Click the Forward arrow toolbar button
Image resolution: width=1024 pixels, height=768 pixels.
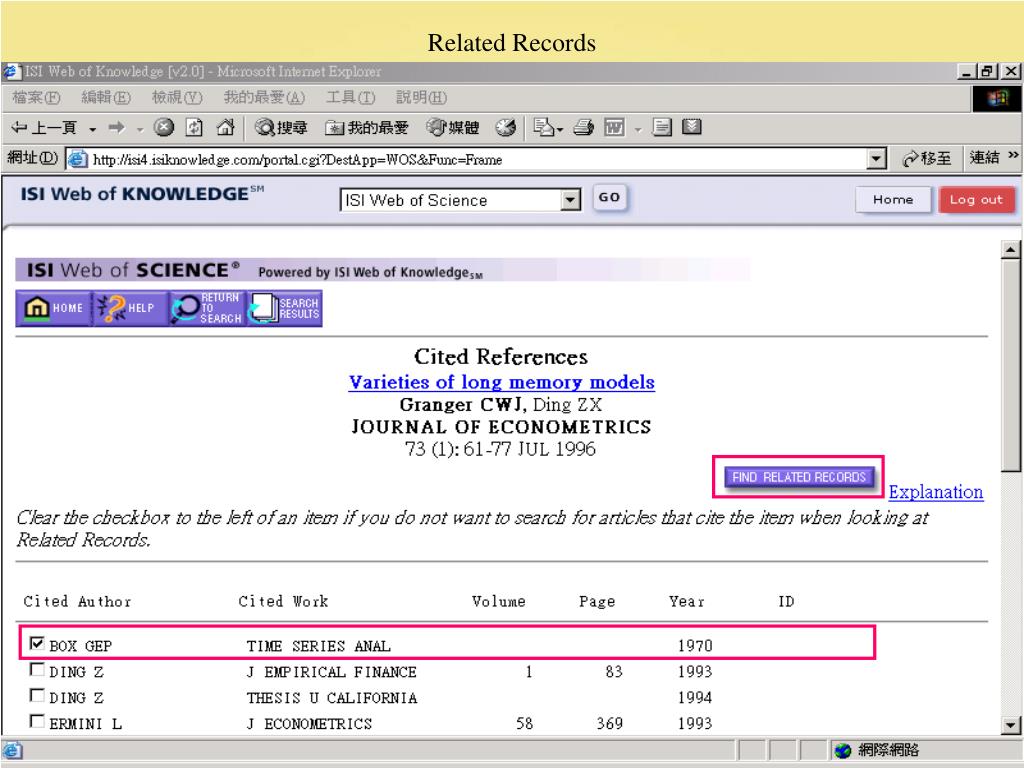point(116,127)
